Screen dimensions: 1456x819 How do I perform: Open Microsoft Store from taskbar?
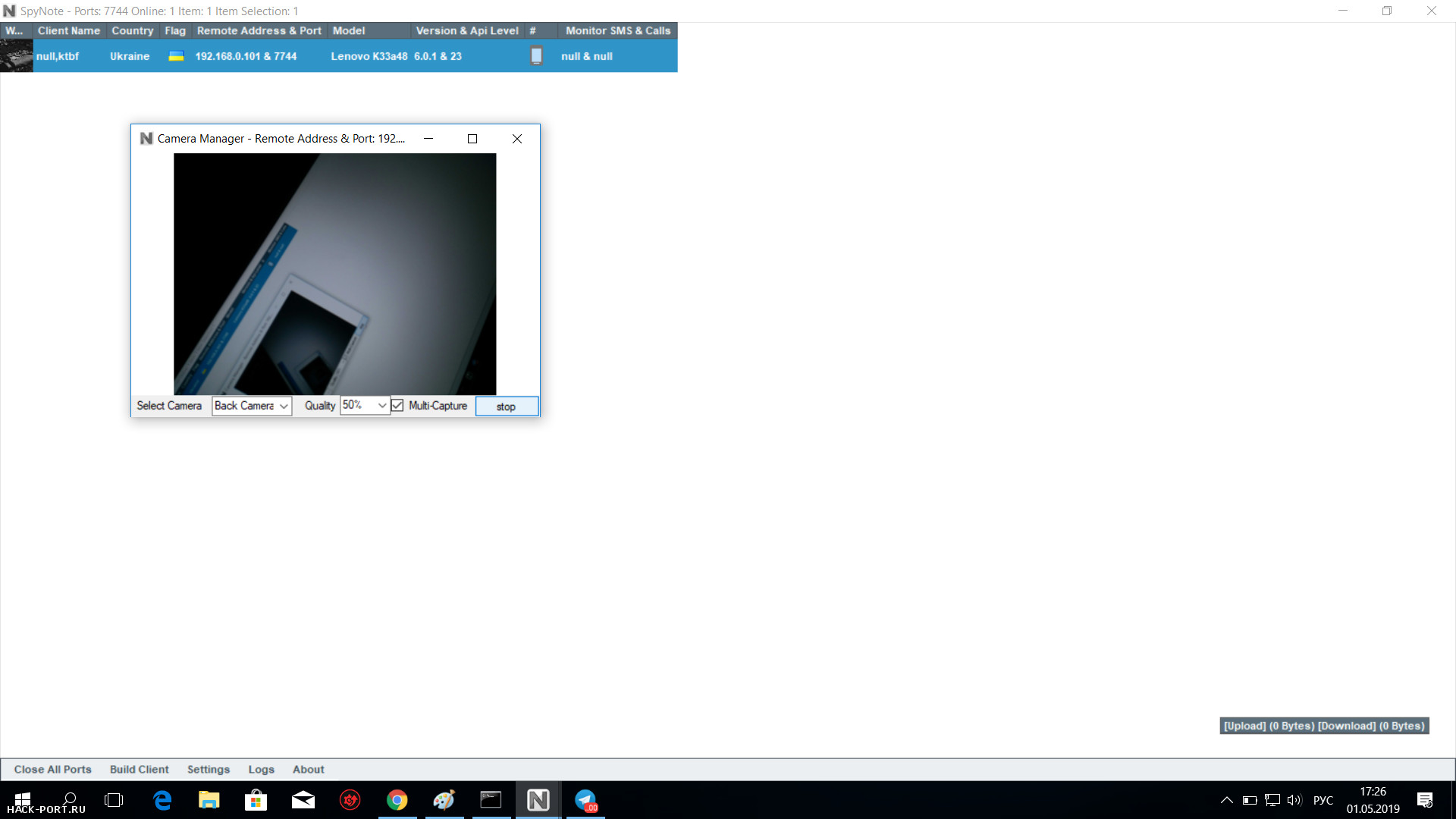coord(256,800)
